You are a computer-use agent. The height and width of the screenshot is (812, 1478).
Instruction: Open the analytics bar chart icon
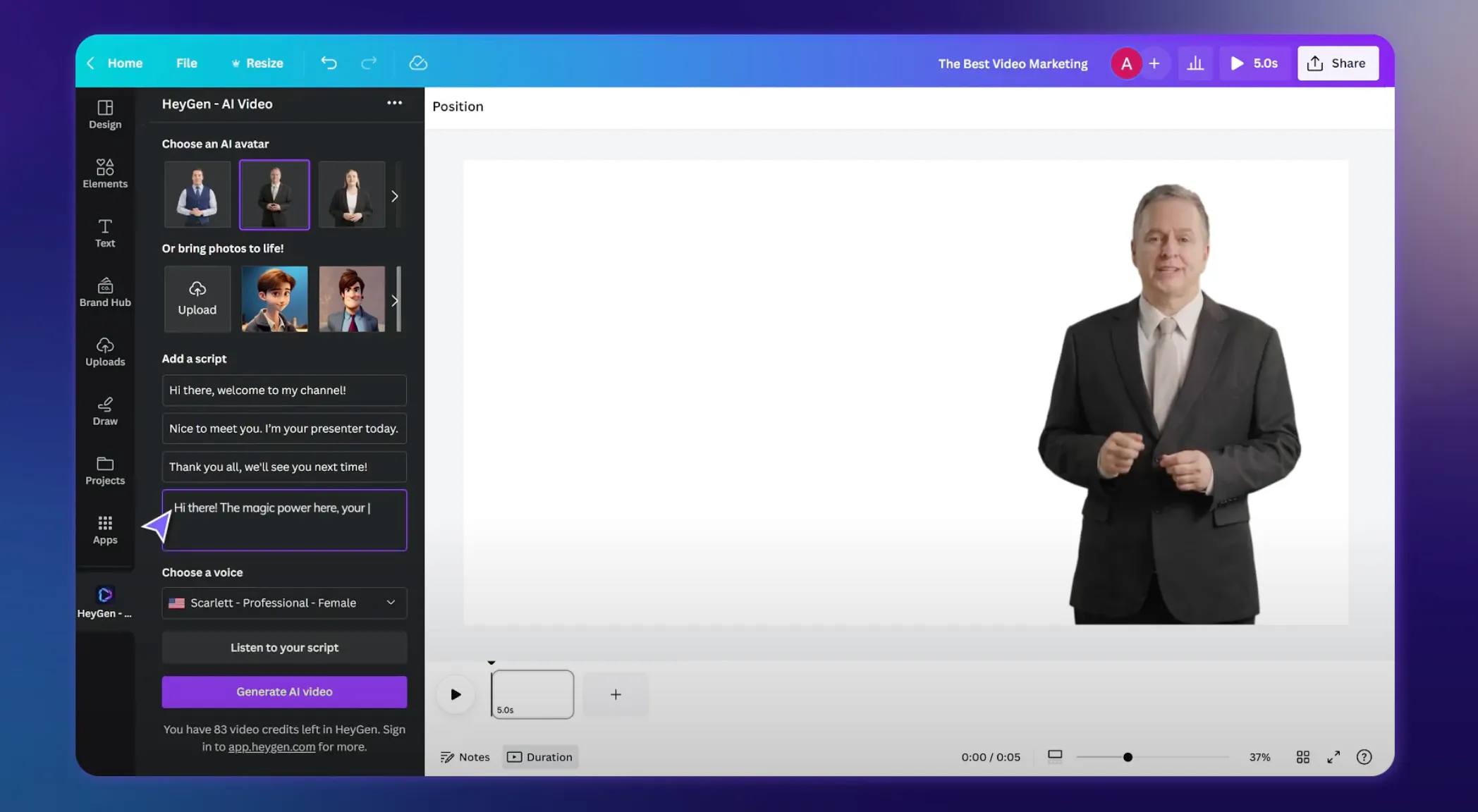click(x=1195, y=63)
